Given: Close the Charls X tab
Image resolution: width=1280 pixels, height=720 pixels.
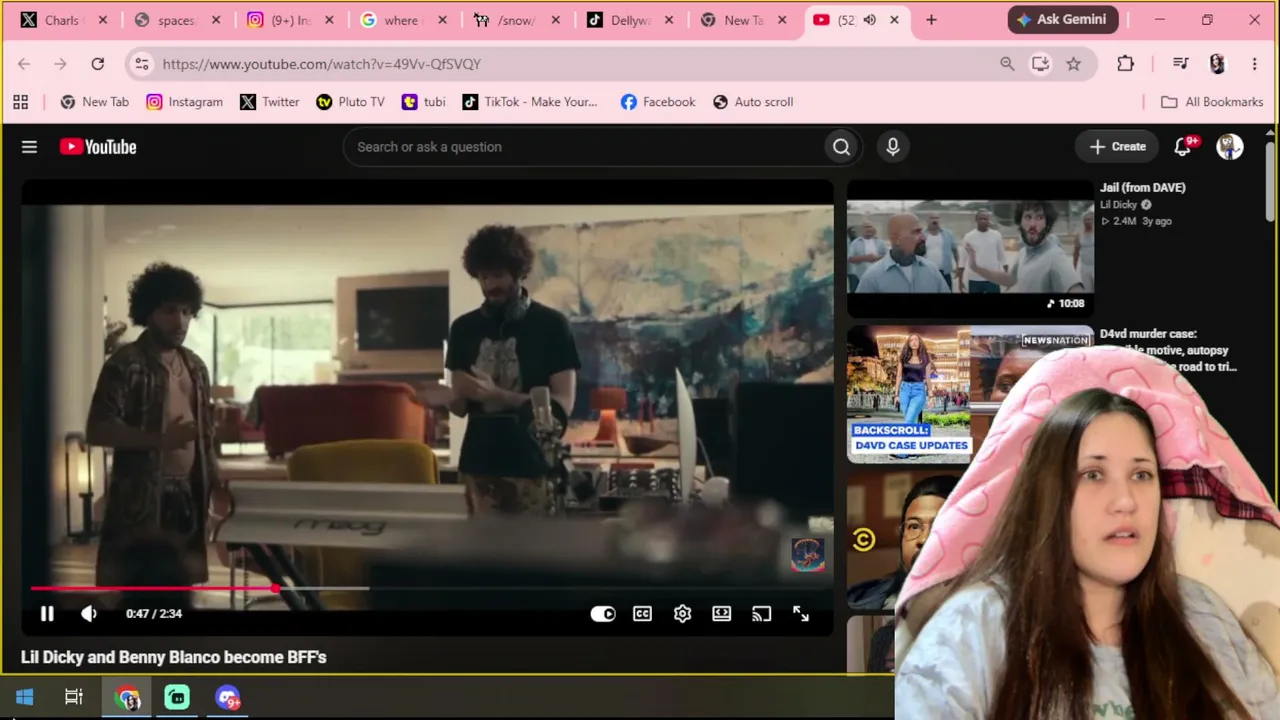Looking at the screenshot, I should (103, 20).
